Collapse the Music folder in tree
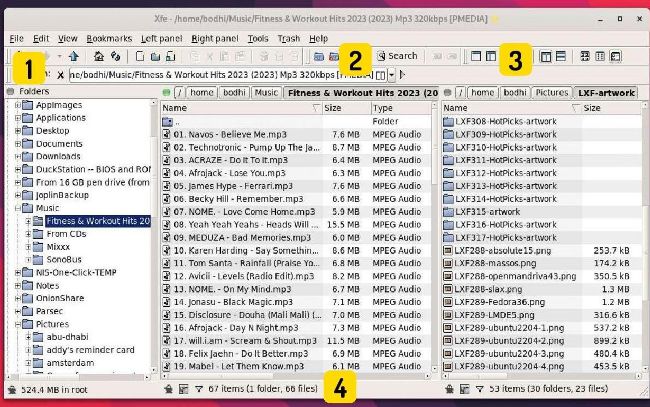Screen dimensions: 650x407 tap(17, 207)
